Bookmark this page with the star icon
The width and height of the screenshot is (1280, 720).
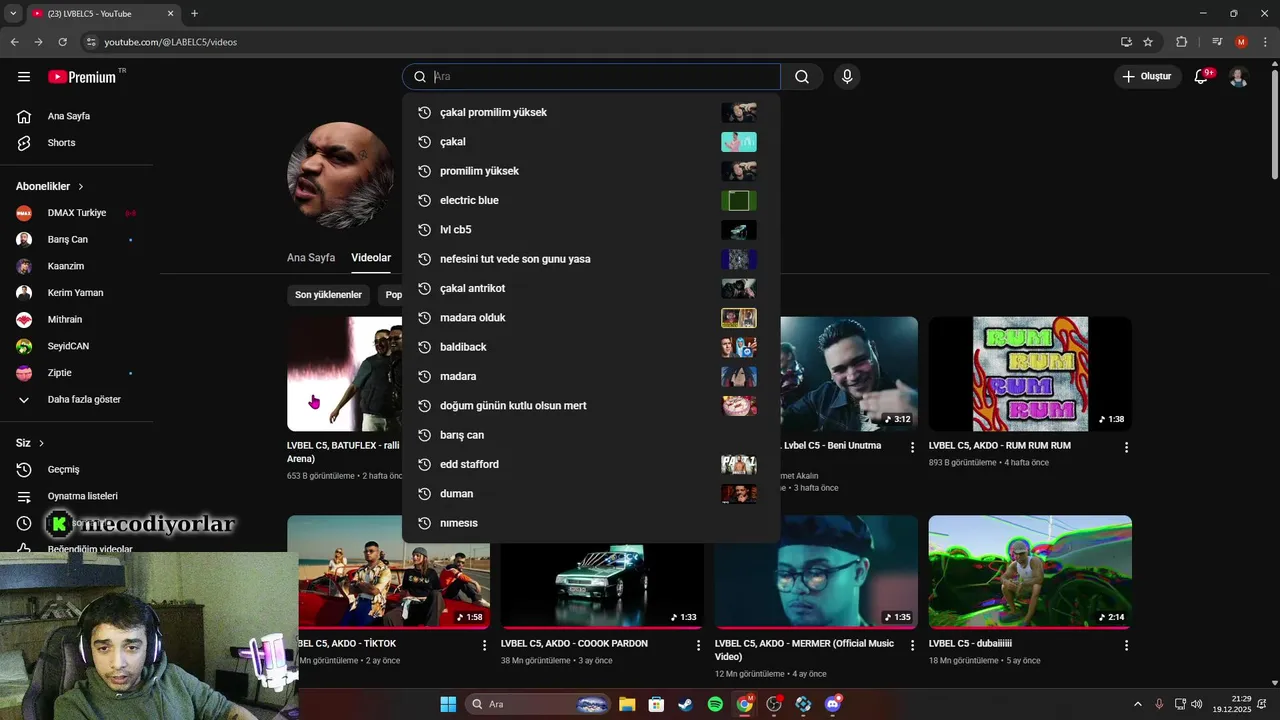pyautogui.click(x=1148, y=42)
